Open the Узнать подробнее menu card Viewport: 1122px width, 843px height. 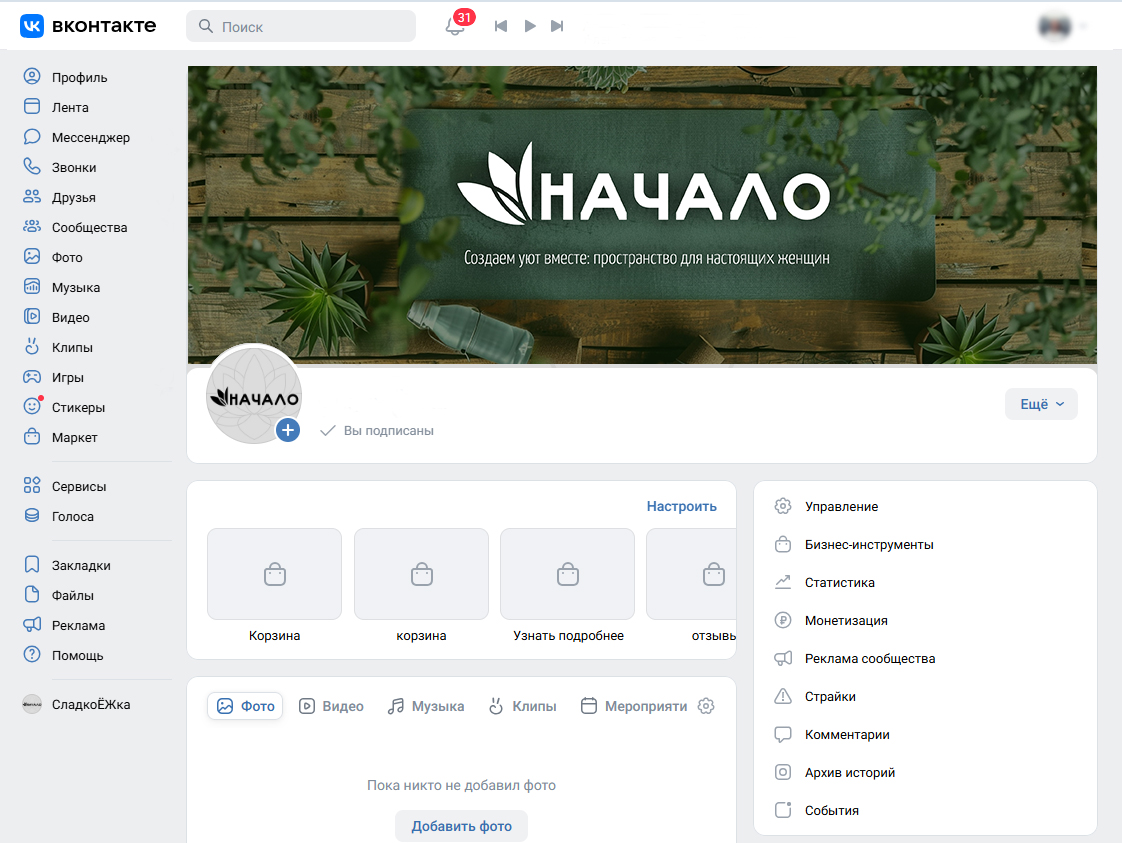[567, 585]
